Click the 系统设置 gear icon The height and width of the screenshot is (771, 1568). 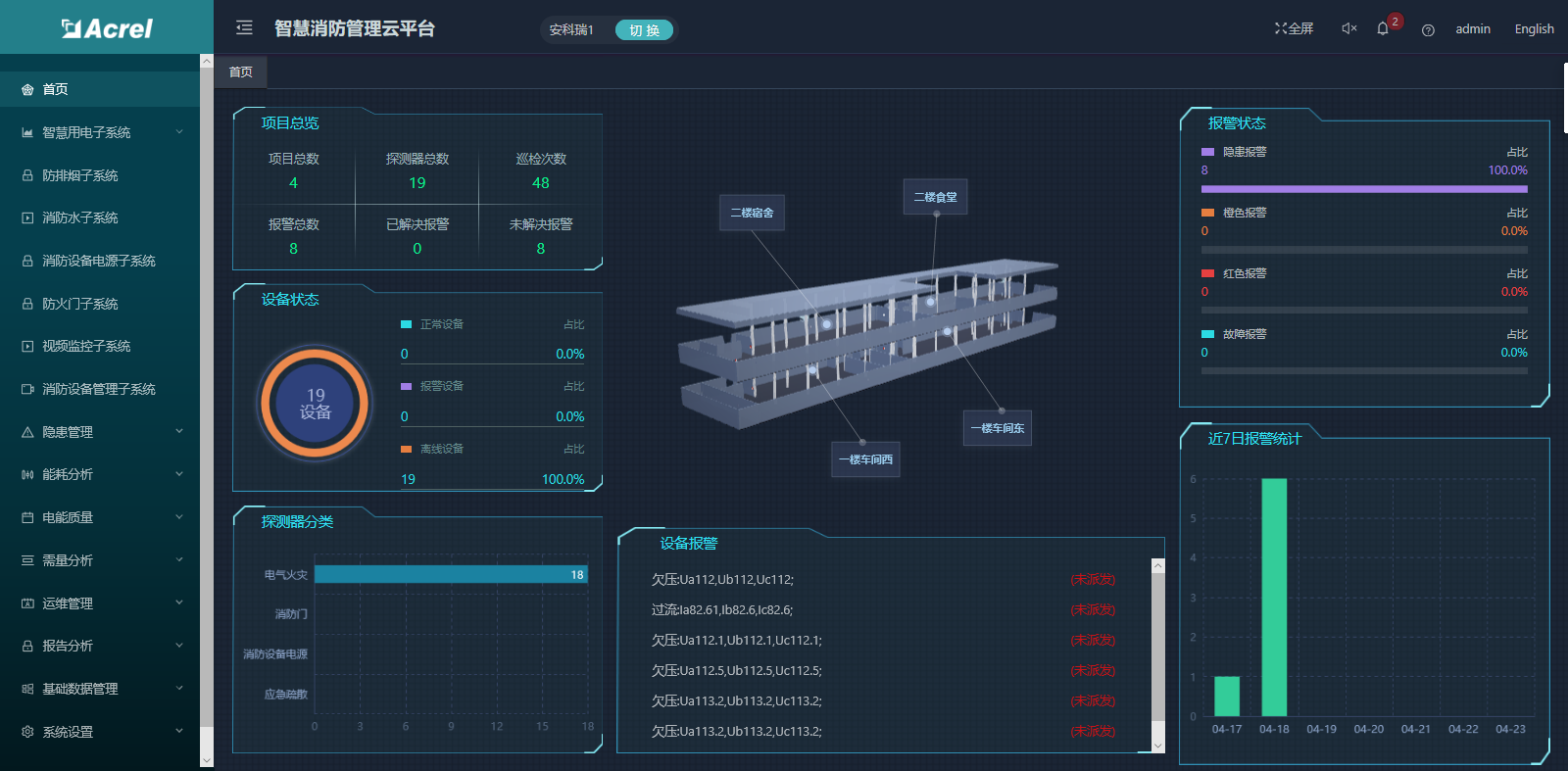coord(27,732)
